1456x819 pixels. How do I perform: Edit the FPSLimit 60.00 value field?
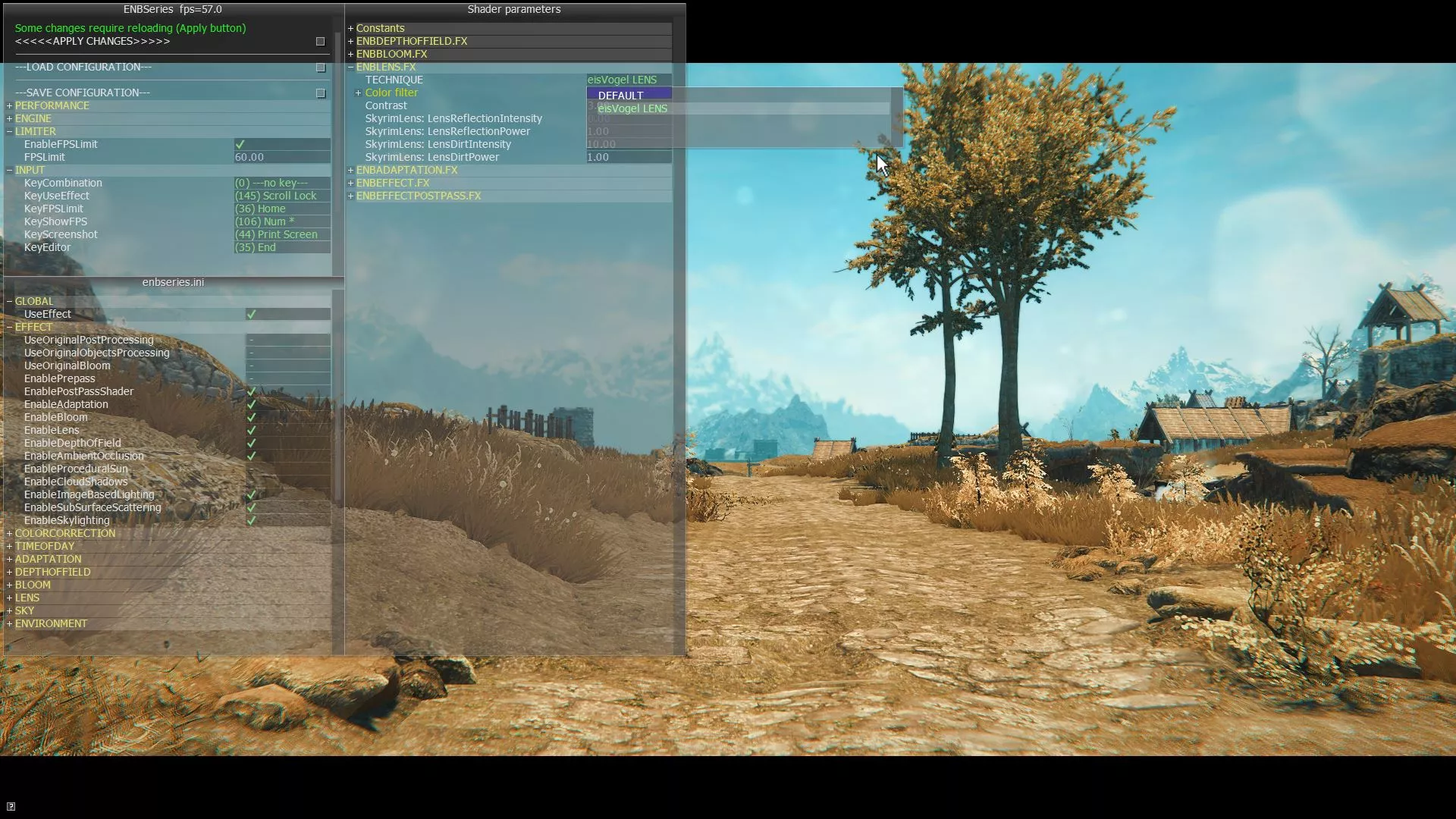281,157
